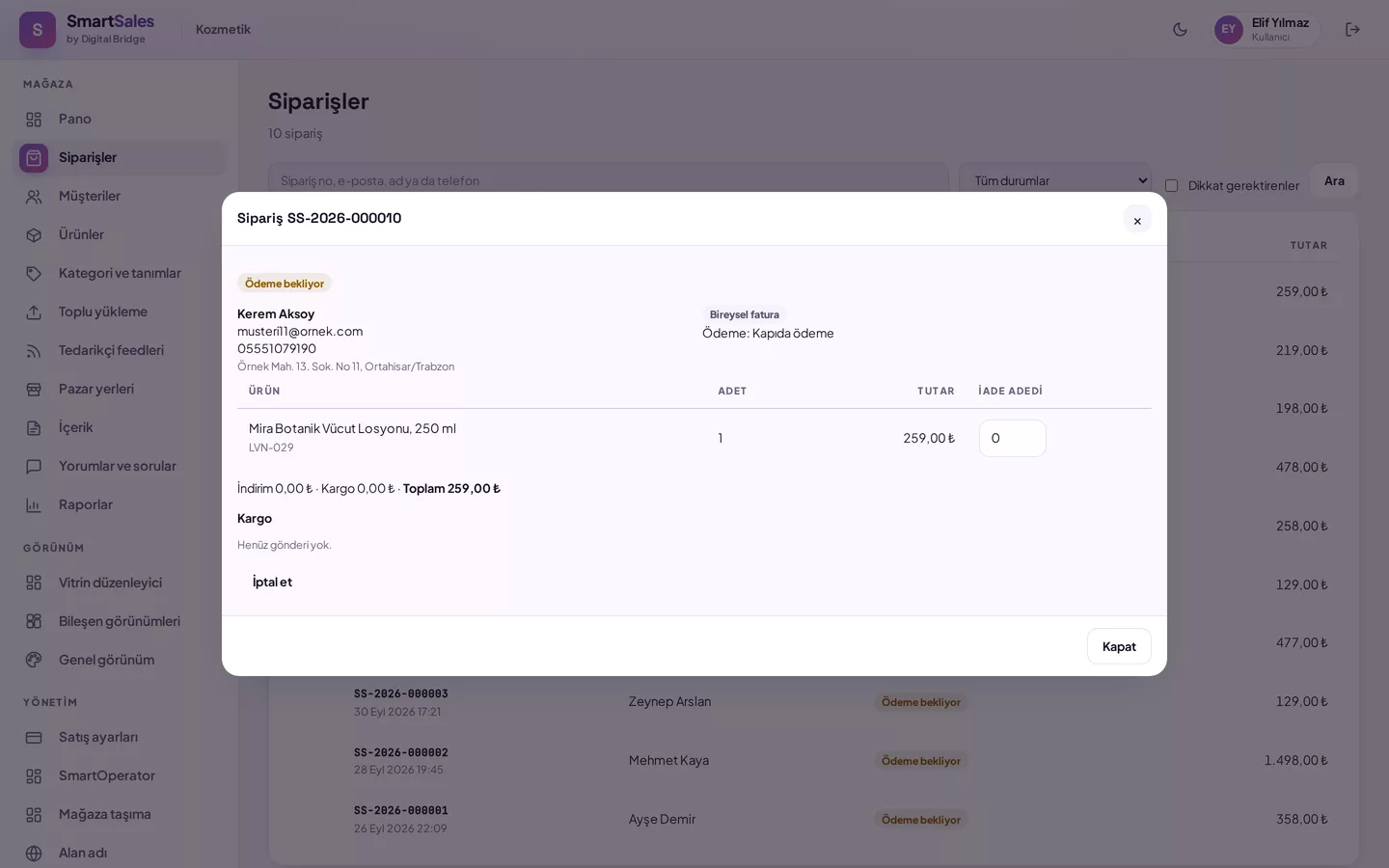Viewport: 1389px width, 868px height.
Task: Click the Raporlar chart icon
Action: point(34,505)
